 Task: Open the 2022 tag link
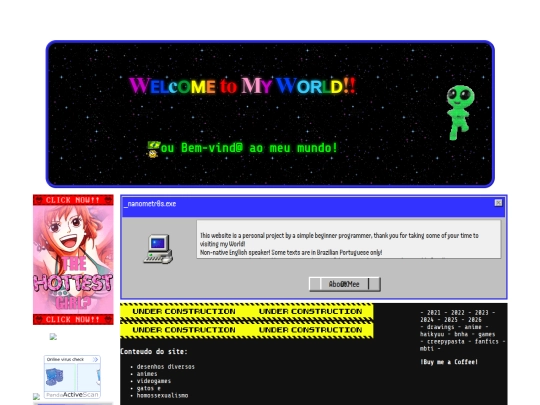click(458, 313)
